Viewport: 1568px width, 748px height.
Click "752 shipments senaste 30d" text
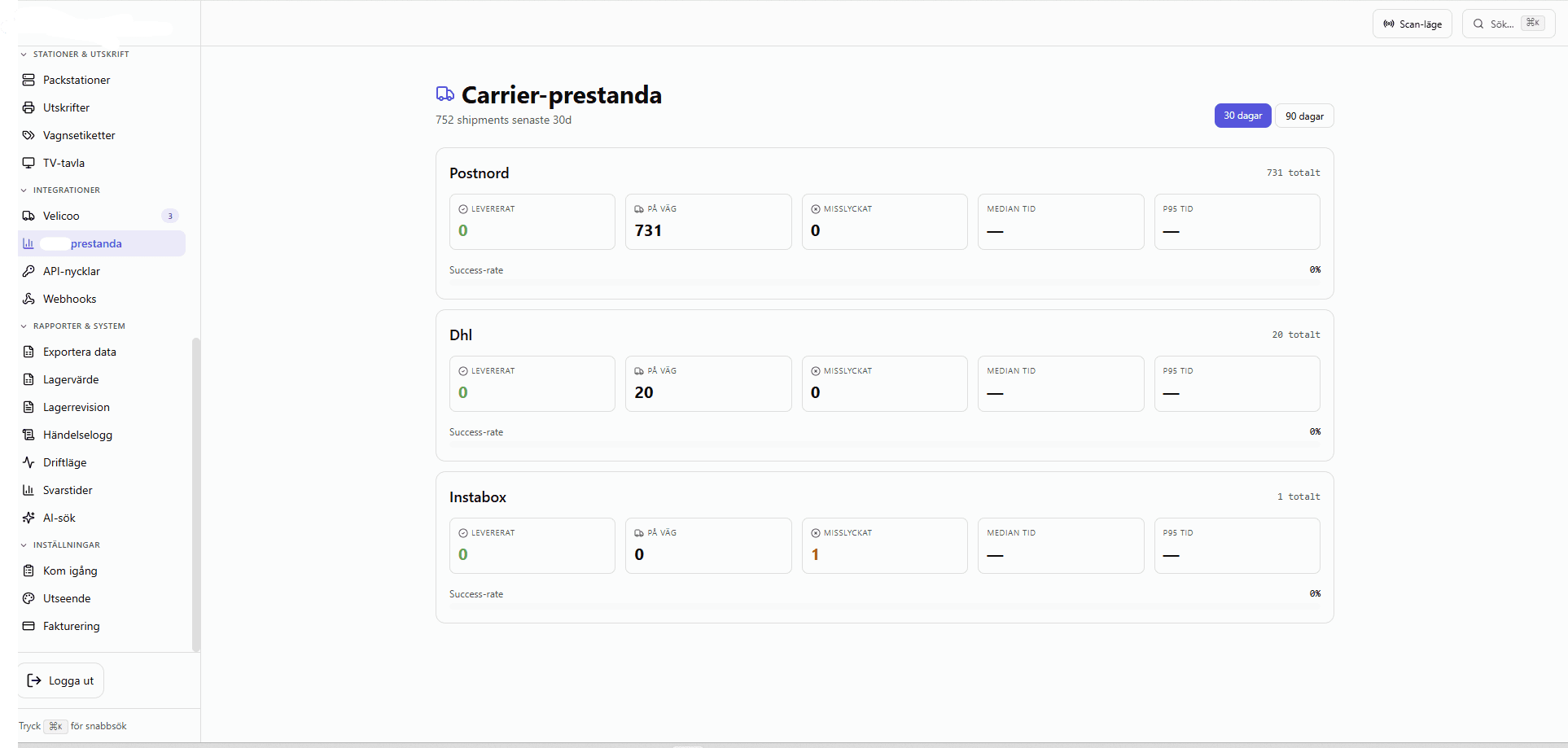tap(503, 120)
